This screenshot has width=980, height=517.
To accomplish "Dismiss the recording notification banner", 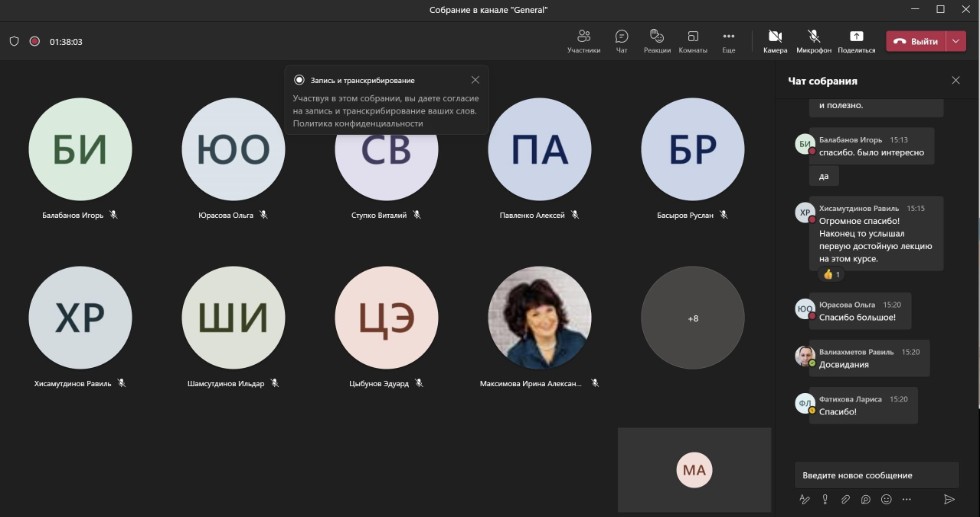I will [x=475, y=80].
